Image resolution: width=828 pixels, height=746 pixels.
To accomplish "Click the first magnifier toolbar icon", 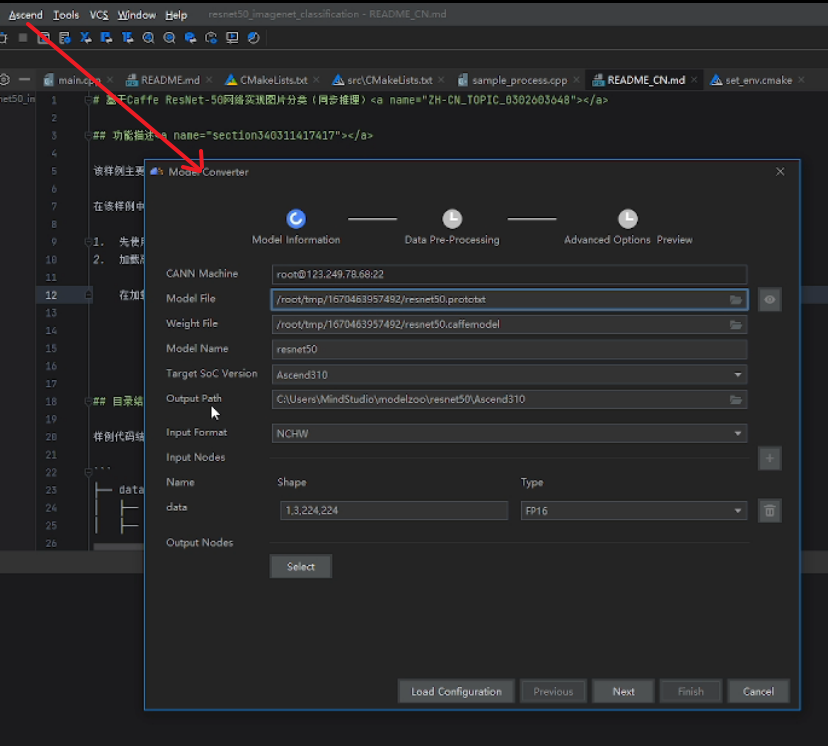I will pyautogui.click(x=148, y=37).
